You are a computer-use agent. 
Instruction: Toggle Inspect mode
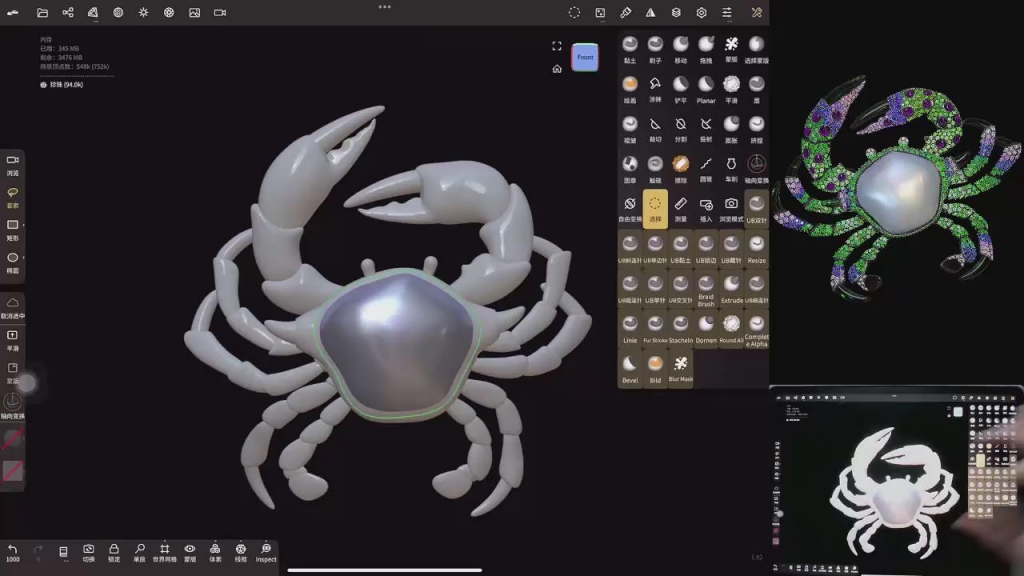266,552
